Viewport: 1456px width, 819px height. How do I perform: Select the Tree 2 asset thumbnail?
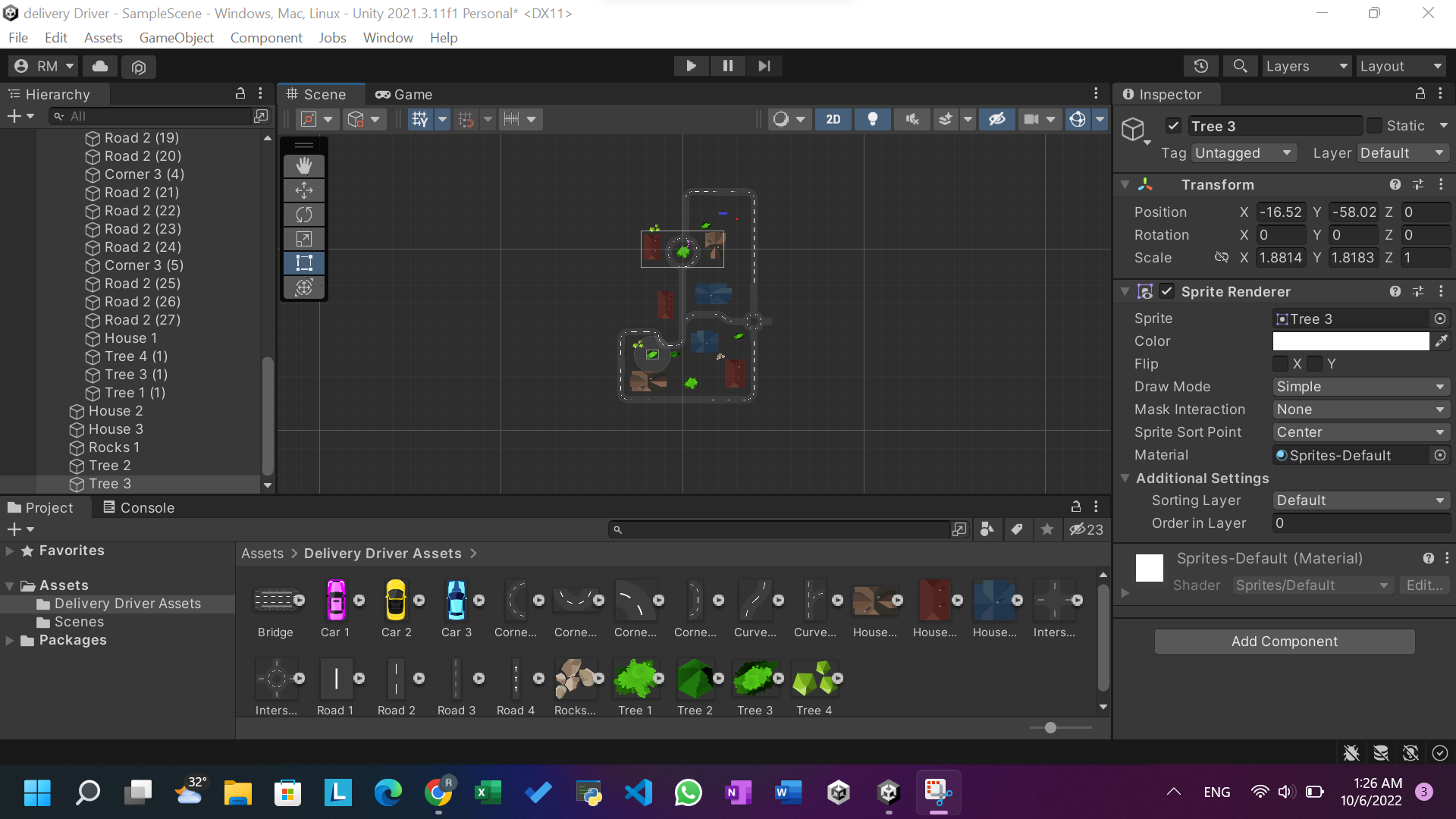(695, 679)
